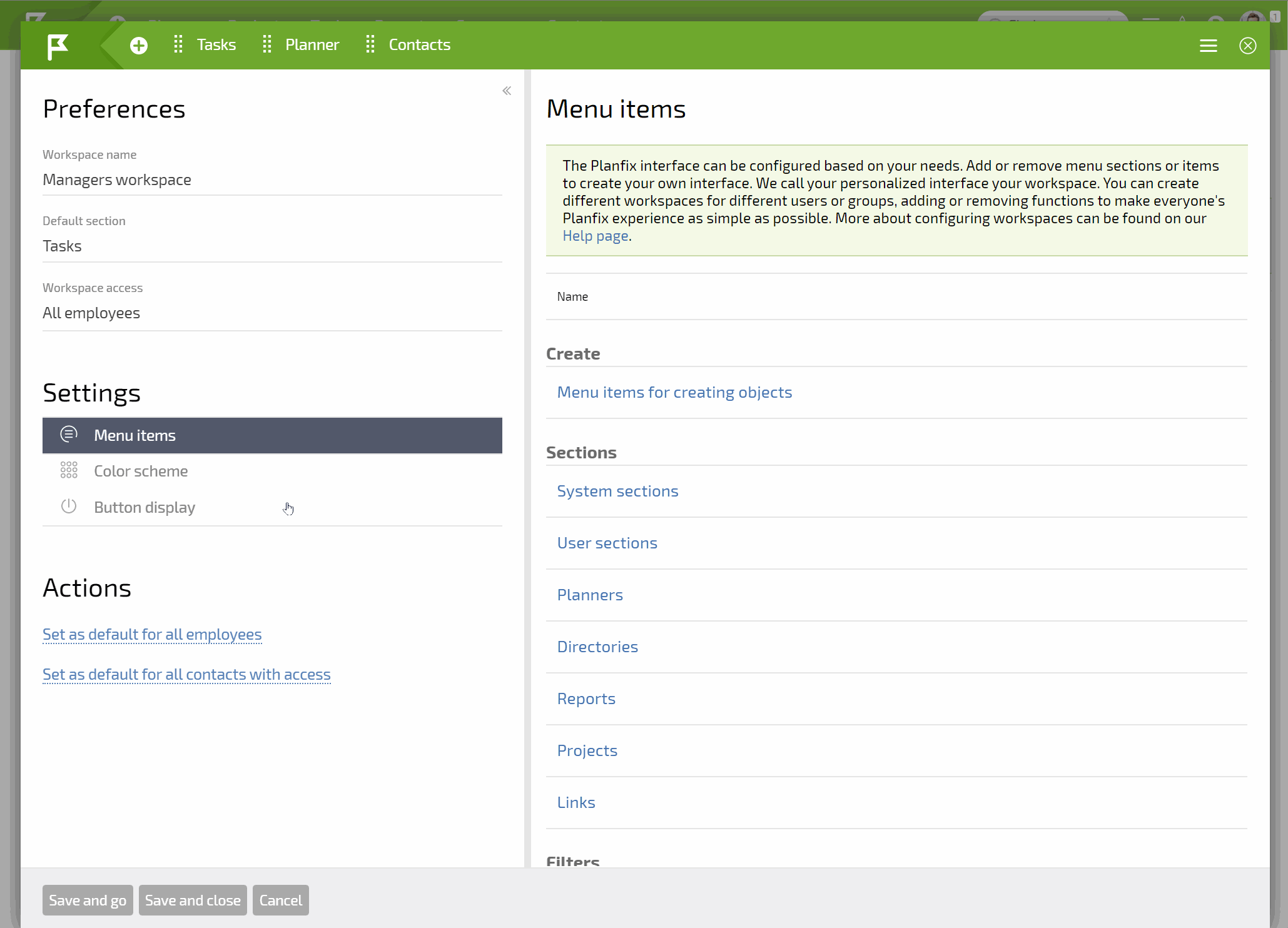Image resolution: width=1288 pixels, height=928 pixels.
Task: Click the collapse left panel arrow
Action: coord(507,90)
